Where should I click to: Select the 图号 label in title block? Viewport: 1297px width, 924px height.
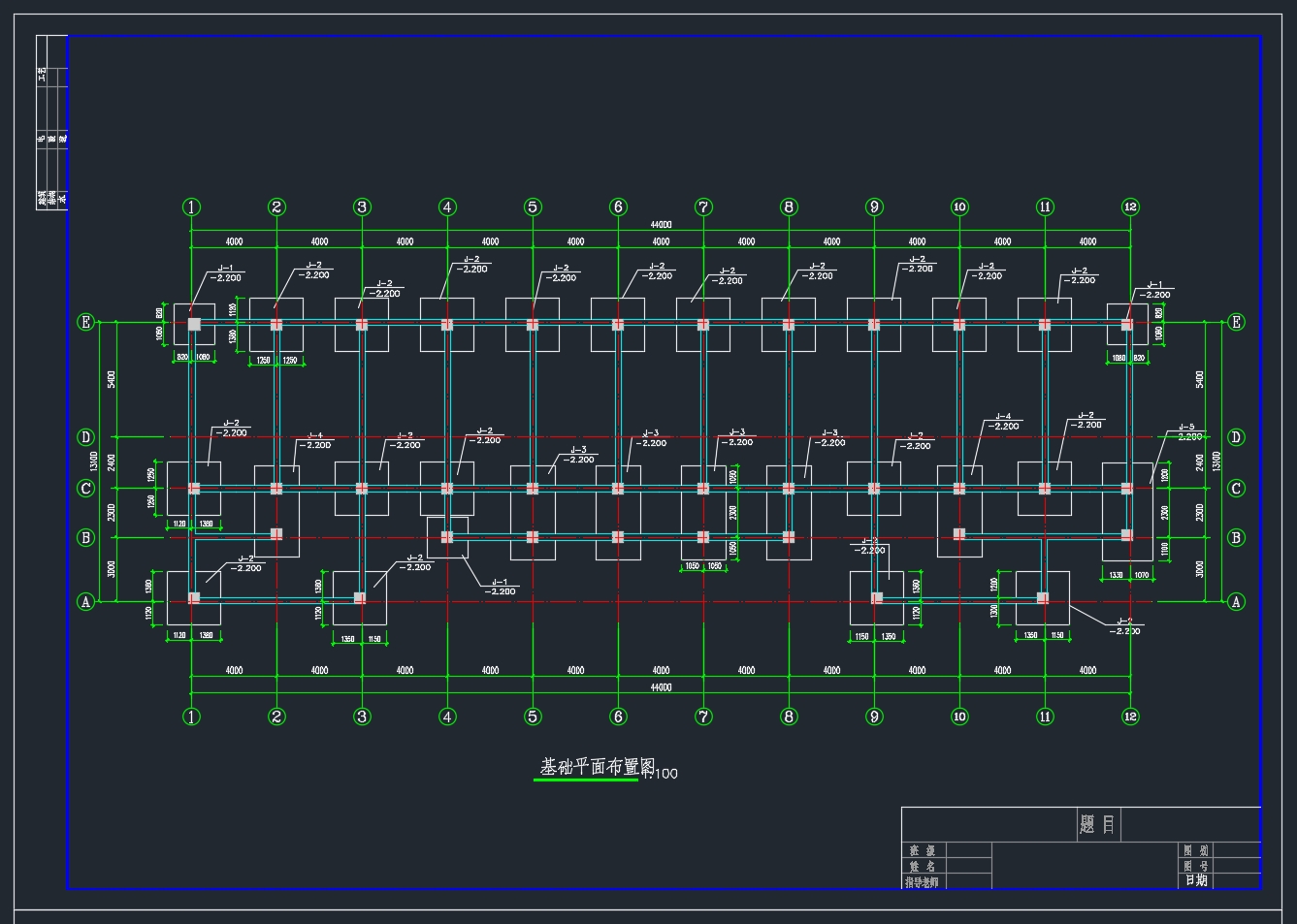[x=1196, y=866]
